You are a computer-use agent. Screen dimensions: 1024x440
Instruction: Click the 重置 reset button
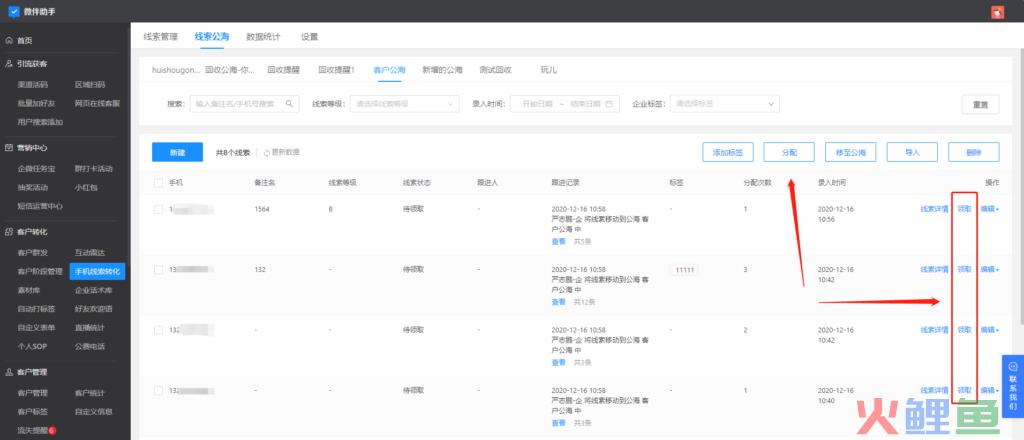pos(980,104)
